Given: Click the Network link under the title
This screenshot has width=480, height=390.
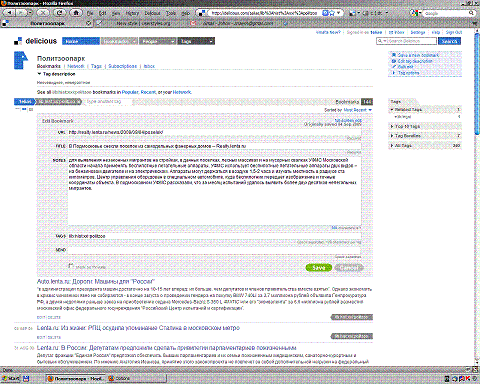Looking at the screenshot, I should 76,66.
